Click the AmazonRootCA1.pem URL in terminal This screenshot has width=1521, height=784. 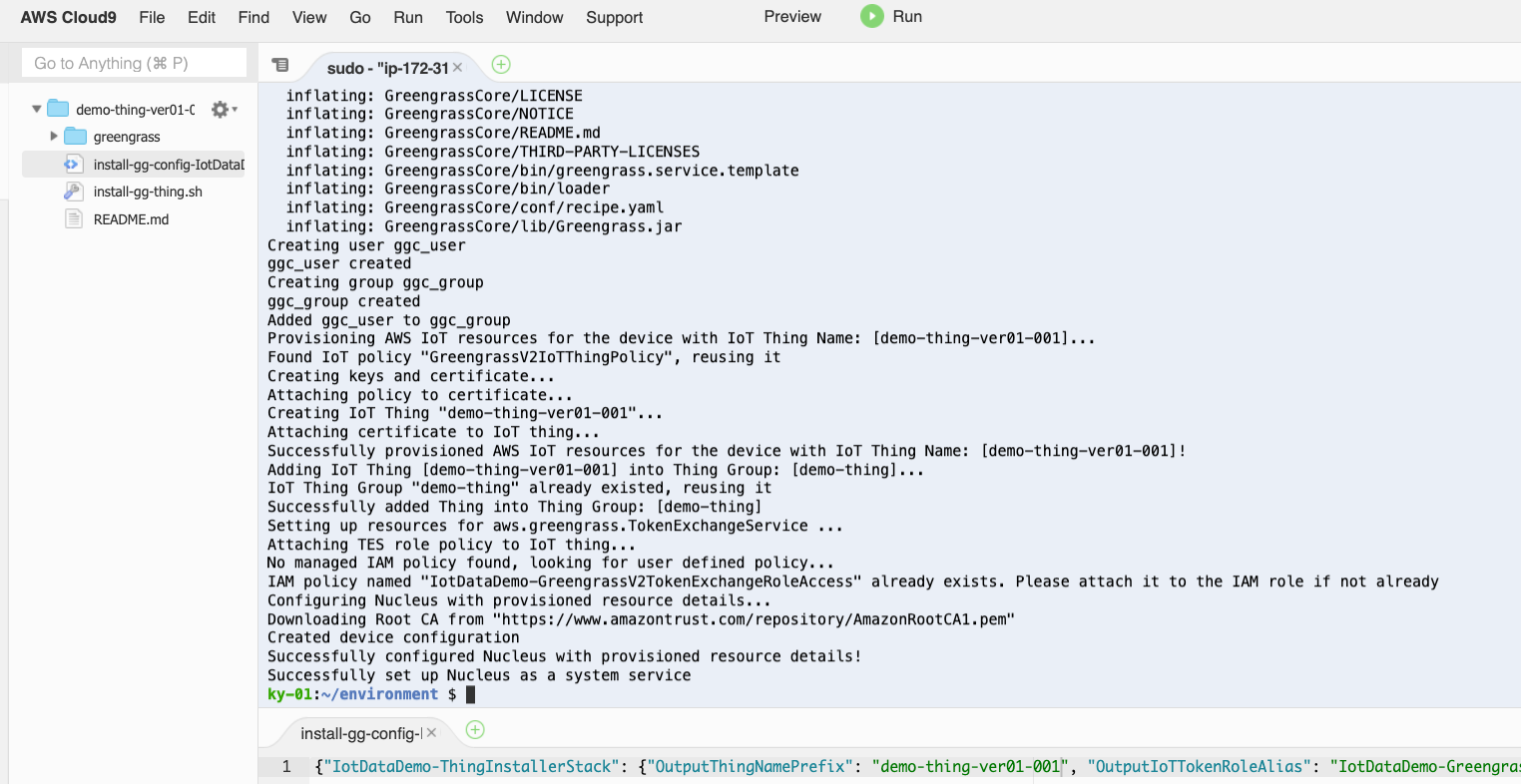coord(754,619)
